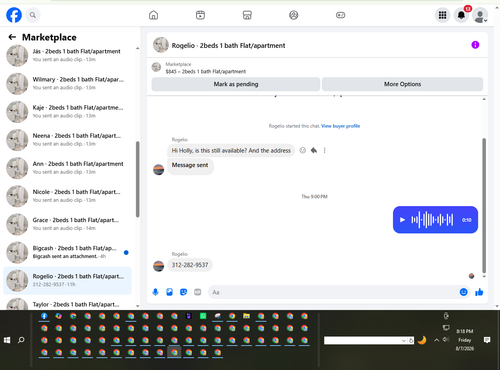This screenshot has width=500, height=370.
Task: Click the conversation list scrollbar thumb
Action: pyautogui.click(x=137, y=179)
